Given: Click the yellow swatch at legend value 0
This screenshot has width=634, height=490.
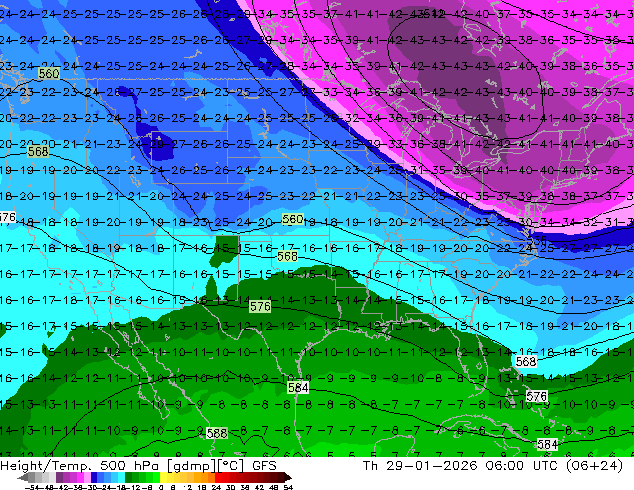Looking at the screenshot, I should click(x=163, y=477).
